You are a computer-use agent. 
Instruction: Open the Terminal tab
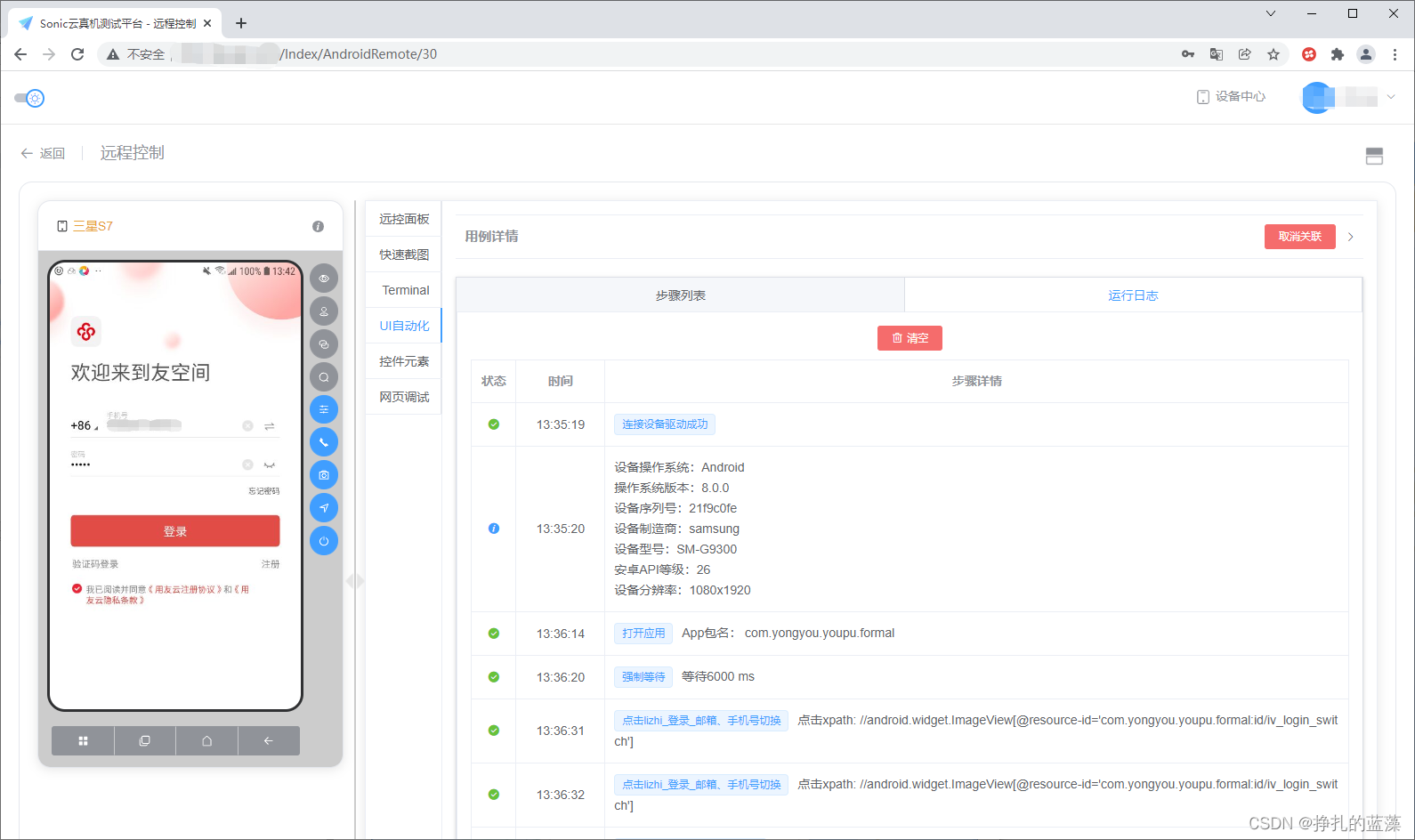[x=405, y=290]
